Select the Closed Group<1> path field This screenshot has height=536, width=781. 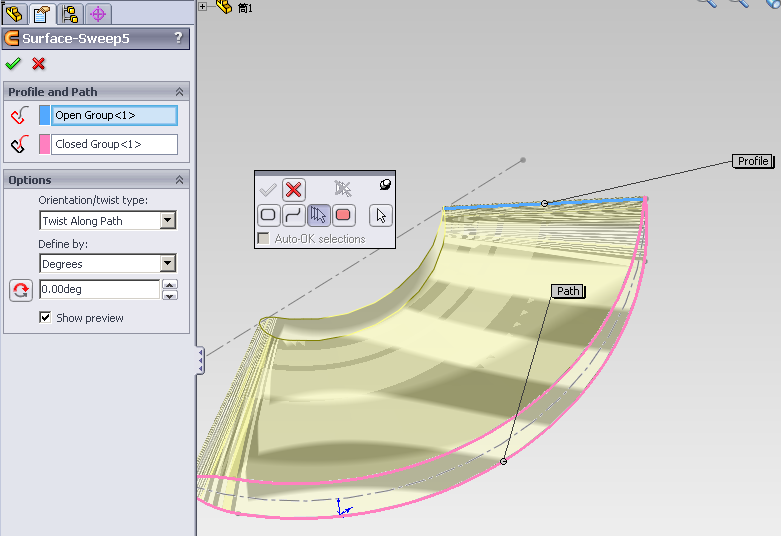pos(115,144)
